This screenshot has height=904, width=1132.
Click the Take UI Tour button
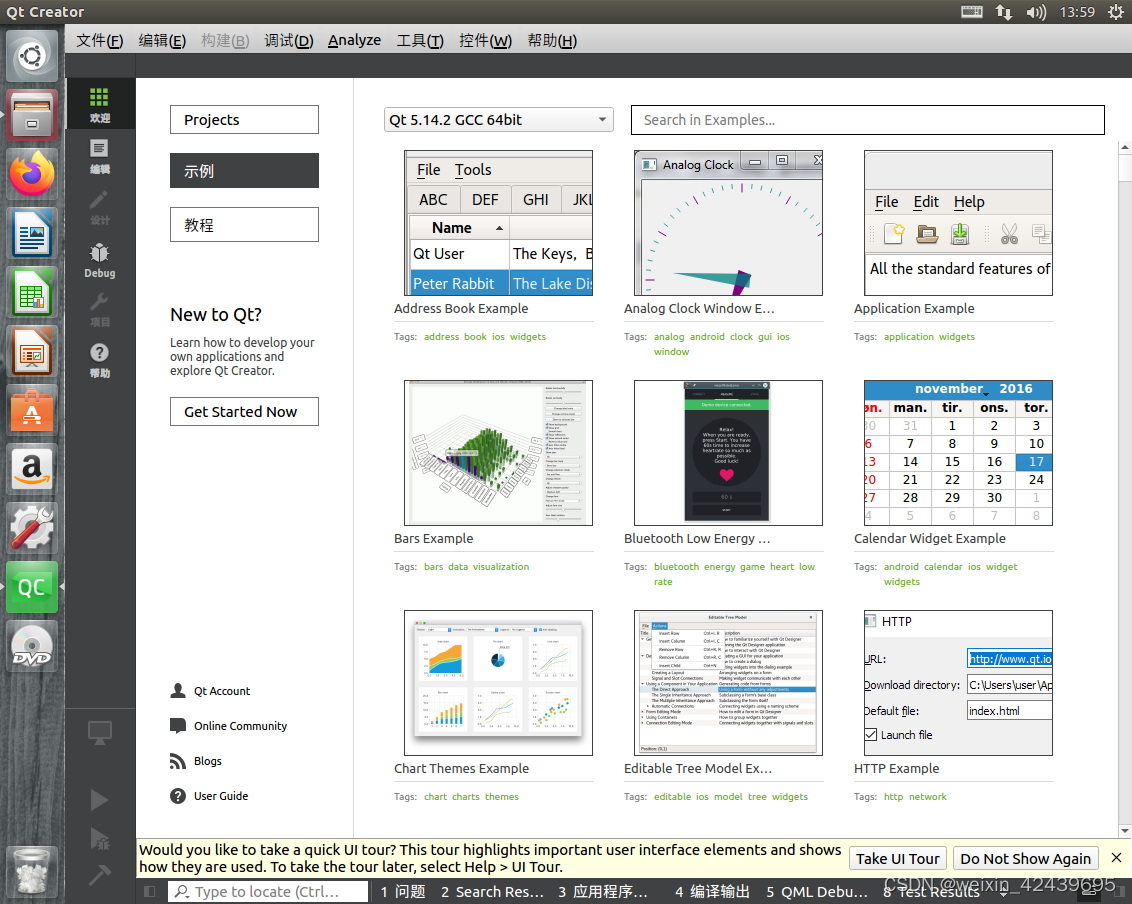(897, 859)
